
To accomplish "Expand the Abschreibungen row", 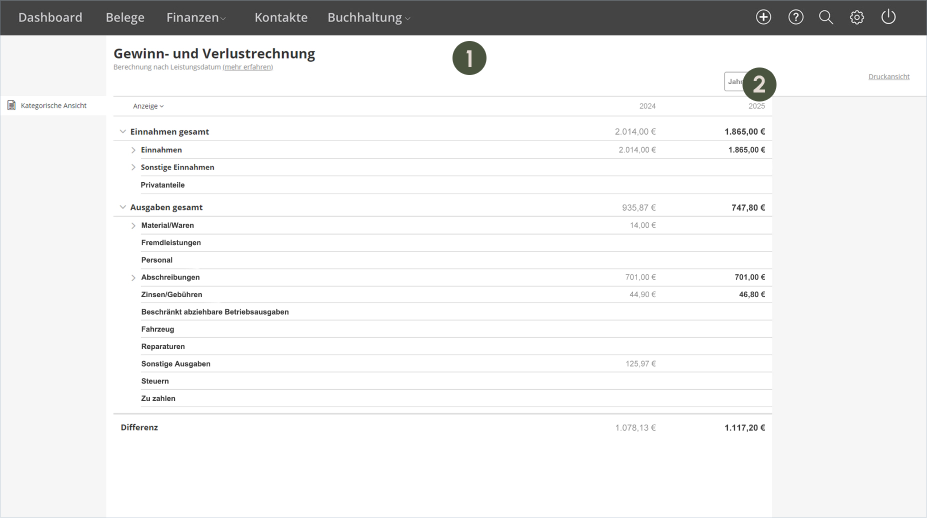I will tap(133, 277).
